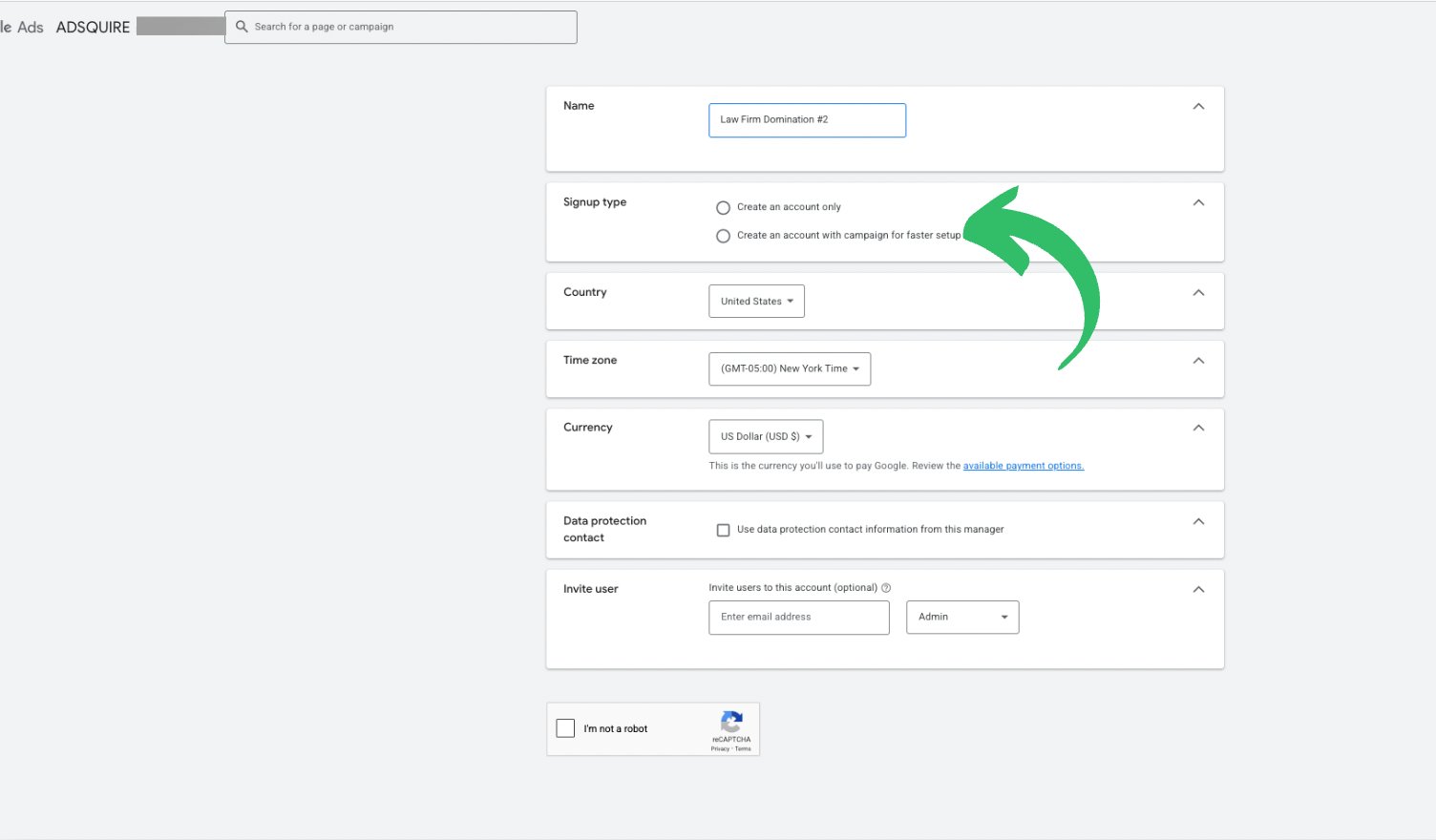Enable 'Use data protection contact information from this manager'
The image size is (1436, 840).
tap(724, 530)
